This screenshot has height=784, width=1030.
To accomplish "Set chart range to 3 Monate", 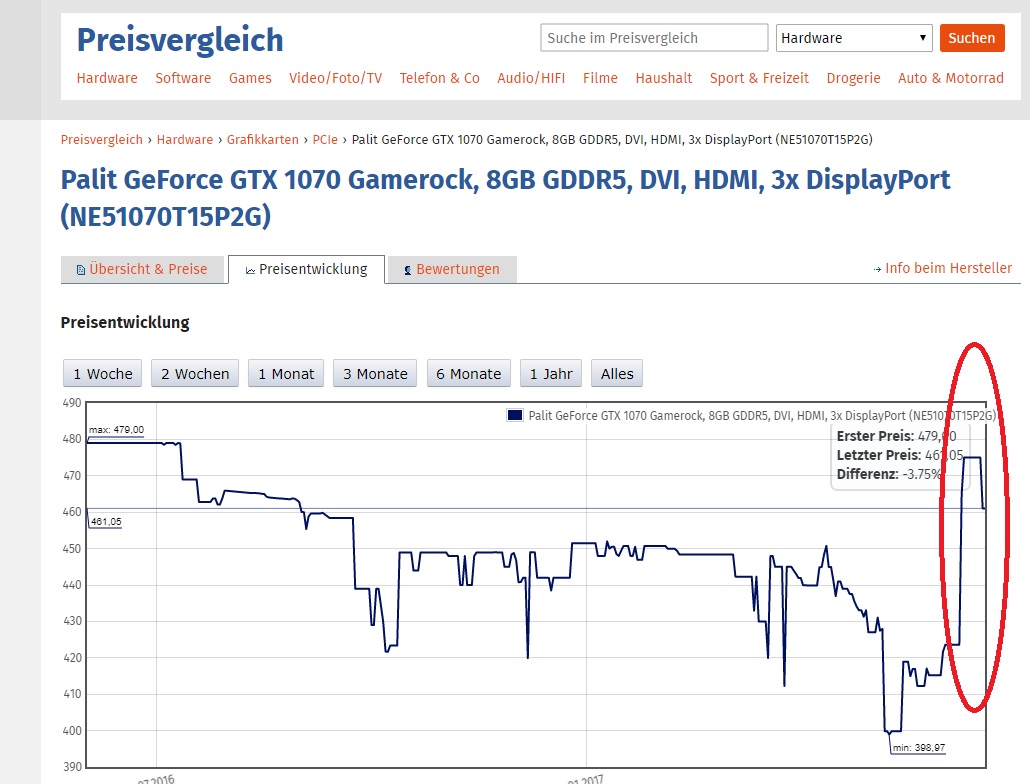I will 375,374.
